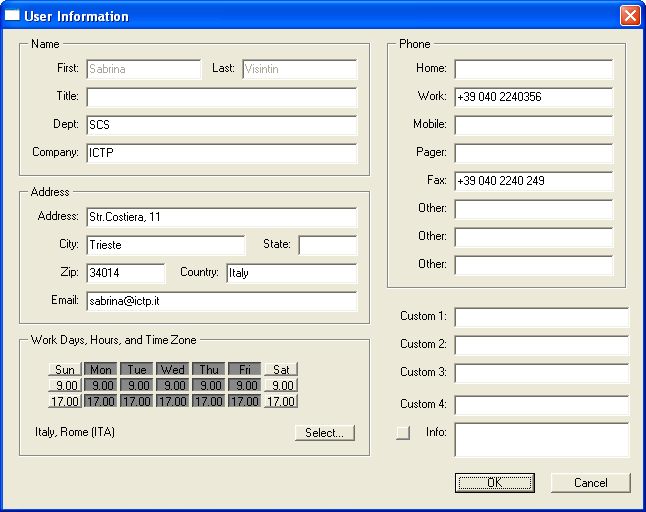The height and width of the screenshot is (512, 646).
Task: Close the User Information dialog
Action: point(629,16)
